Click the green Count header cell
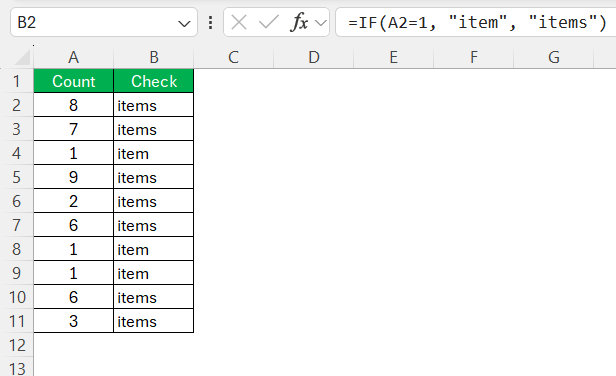The image size is (616, 376). (73, 81)
